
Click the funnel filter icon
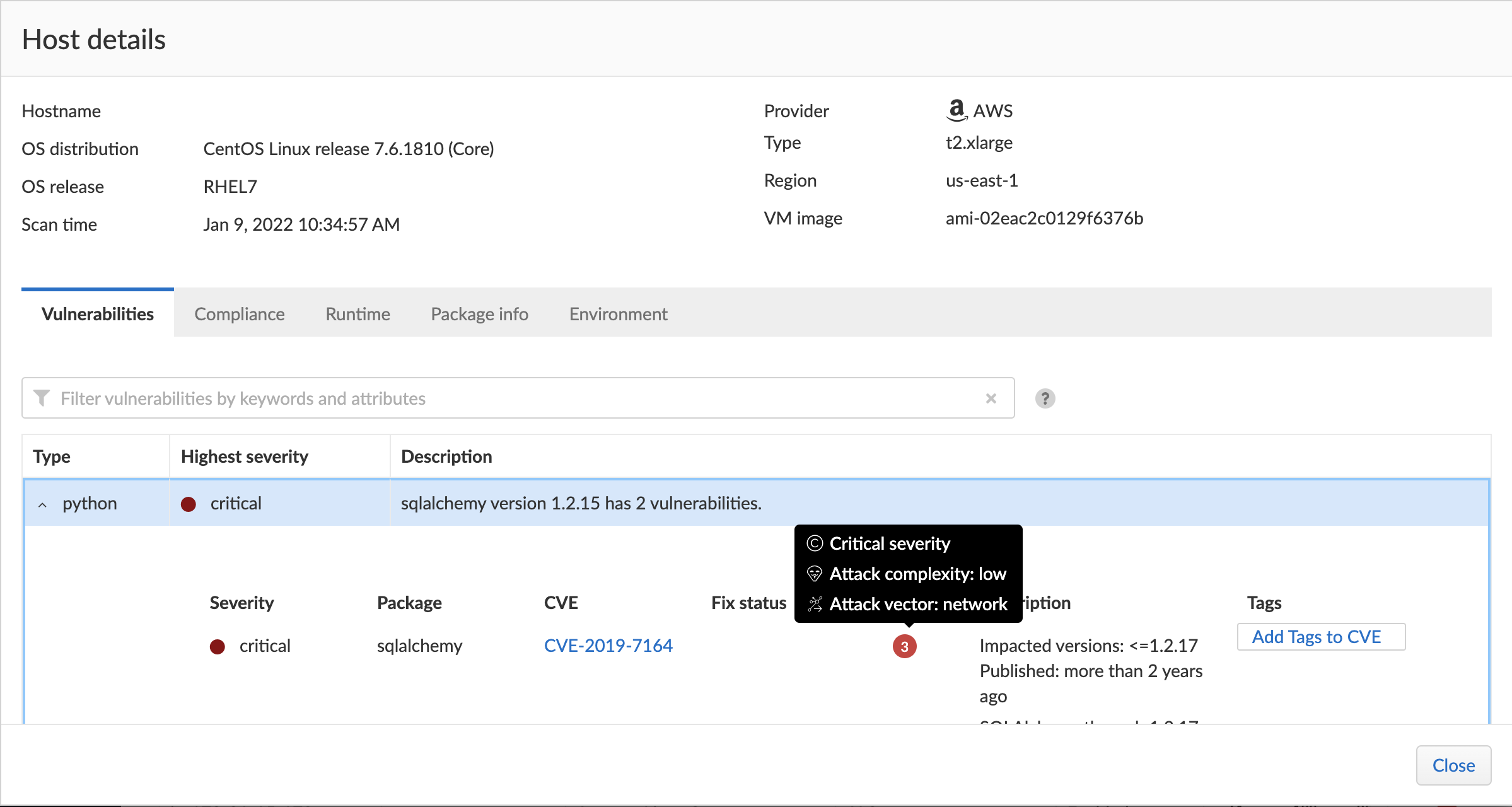pos(42,398)
